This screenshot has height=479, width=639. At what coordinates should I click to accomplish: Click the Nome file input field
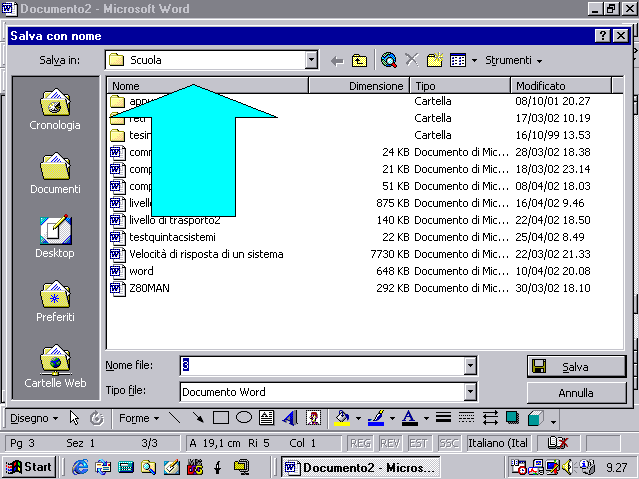[x=322, y=366]
